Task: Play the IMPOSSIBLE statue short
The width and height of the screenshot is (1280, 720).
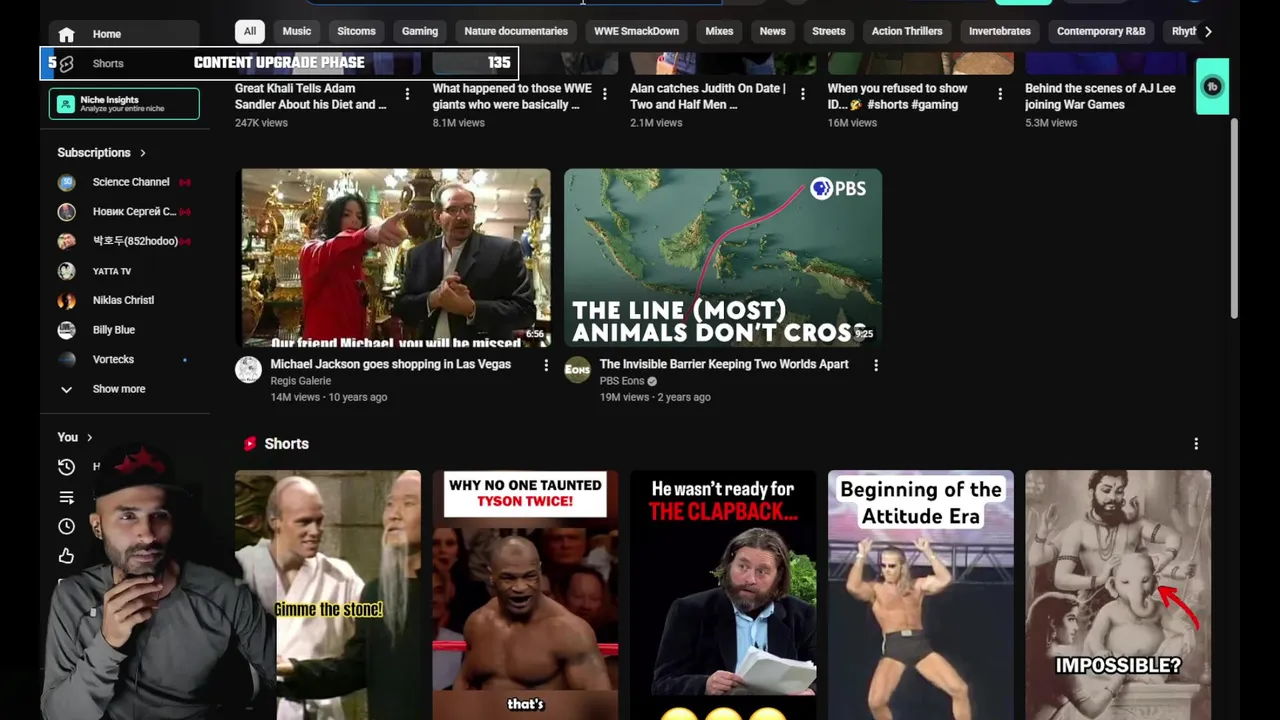Action: point(1118,595)
